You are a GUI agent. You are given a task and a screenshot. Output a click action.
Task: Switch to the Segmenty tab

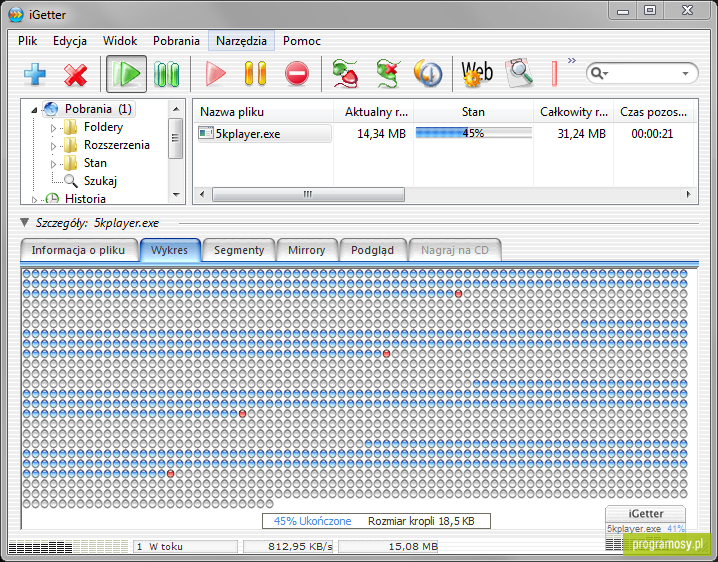coord(239,250)
